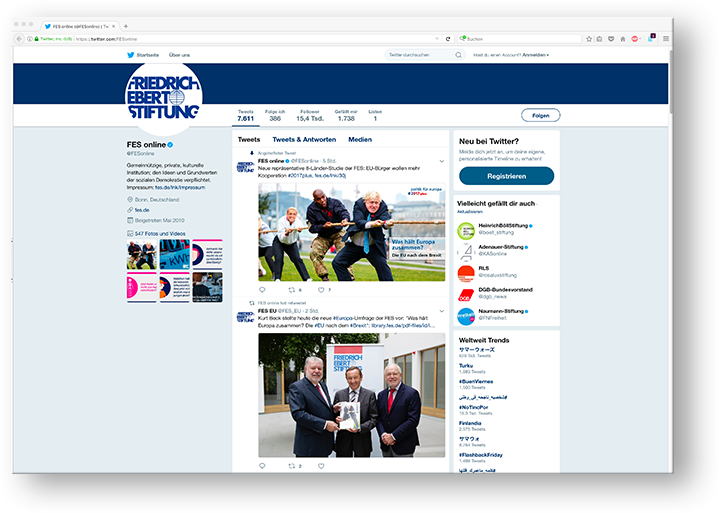Click the Pocket shield icon in the toolbar

pyautogui.click(x=611, y=39)
